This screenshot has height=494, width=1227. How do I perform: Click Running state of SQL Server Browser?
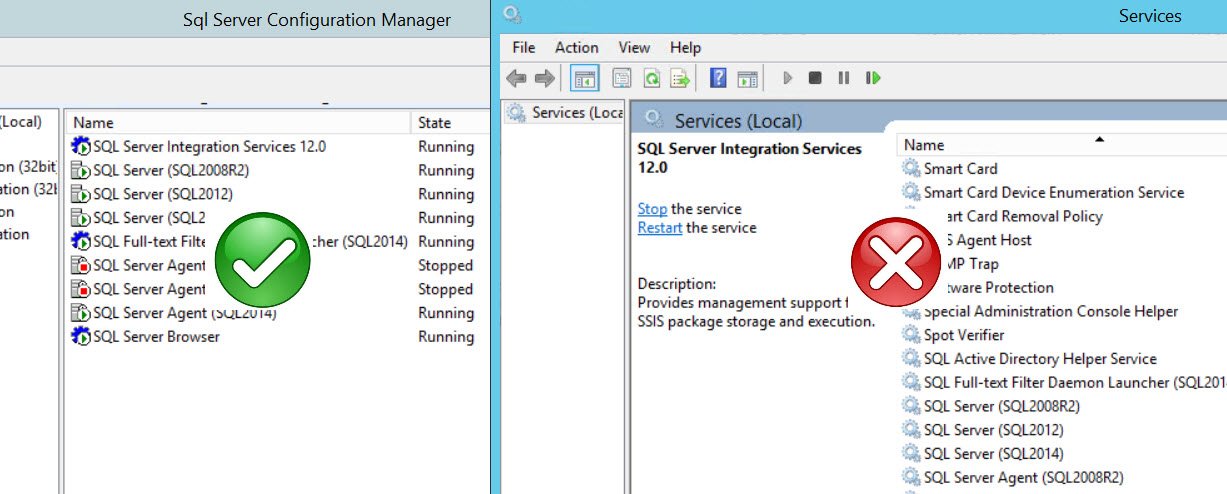click(x=446, y=337)
